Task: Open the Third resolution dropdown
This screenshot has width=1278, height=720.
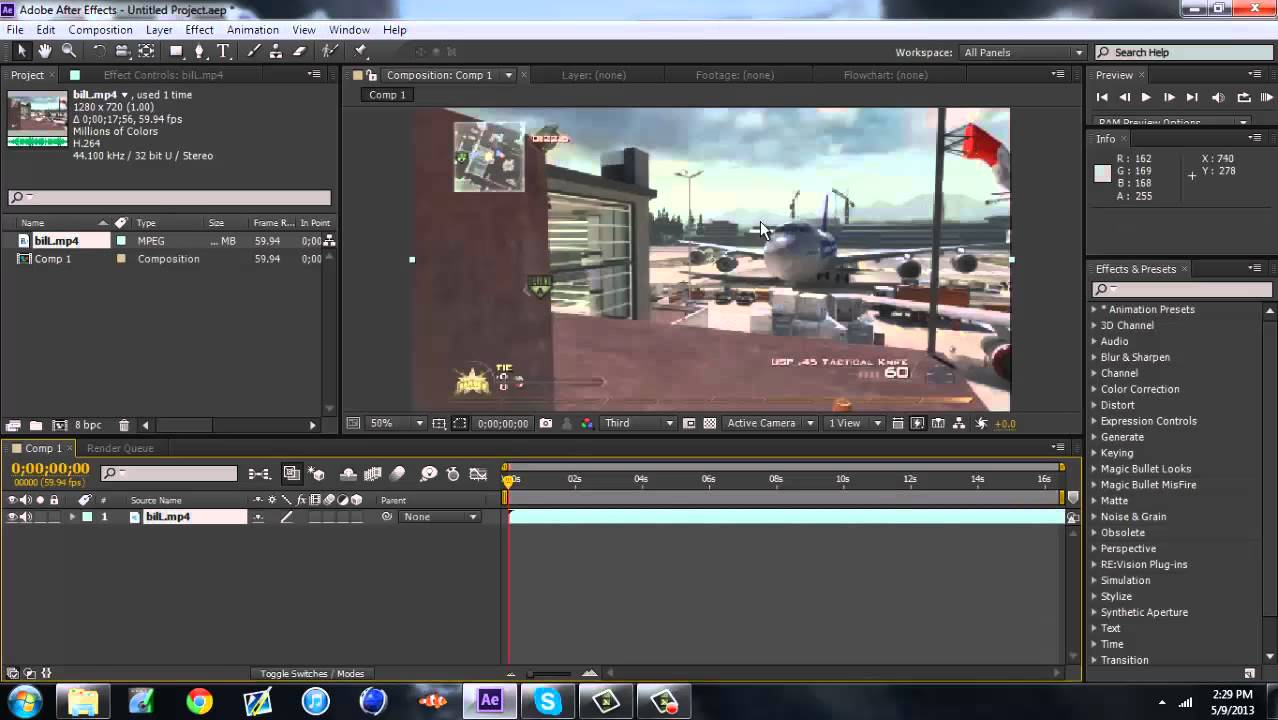Action: pyautogui.click(x=638, y=423)
